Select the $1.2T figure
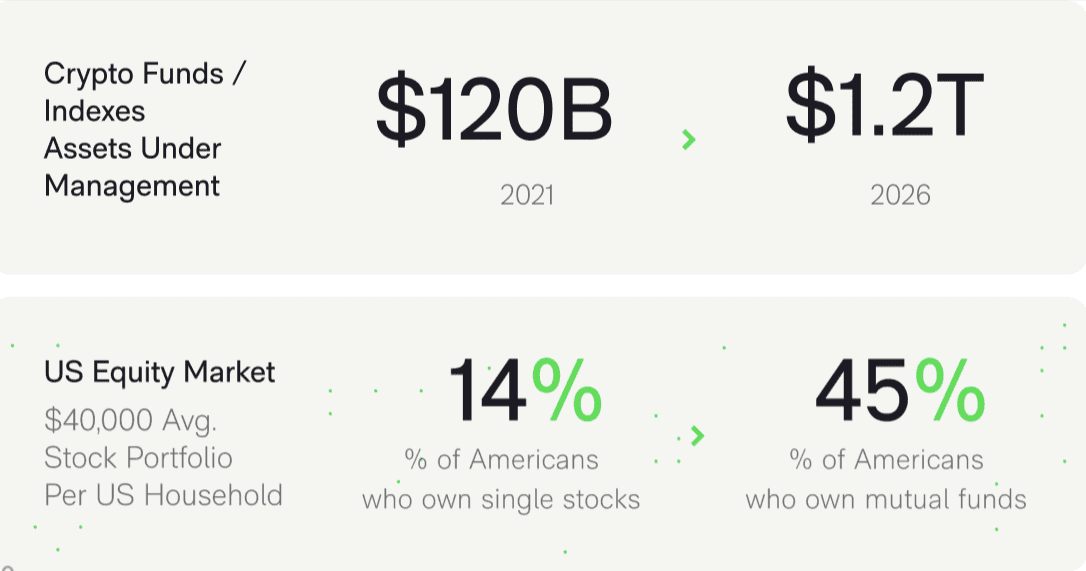Viewport: 1086px width, 571px height. [x=884, y=105]
